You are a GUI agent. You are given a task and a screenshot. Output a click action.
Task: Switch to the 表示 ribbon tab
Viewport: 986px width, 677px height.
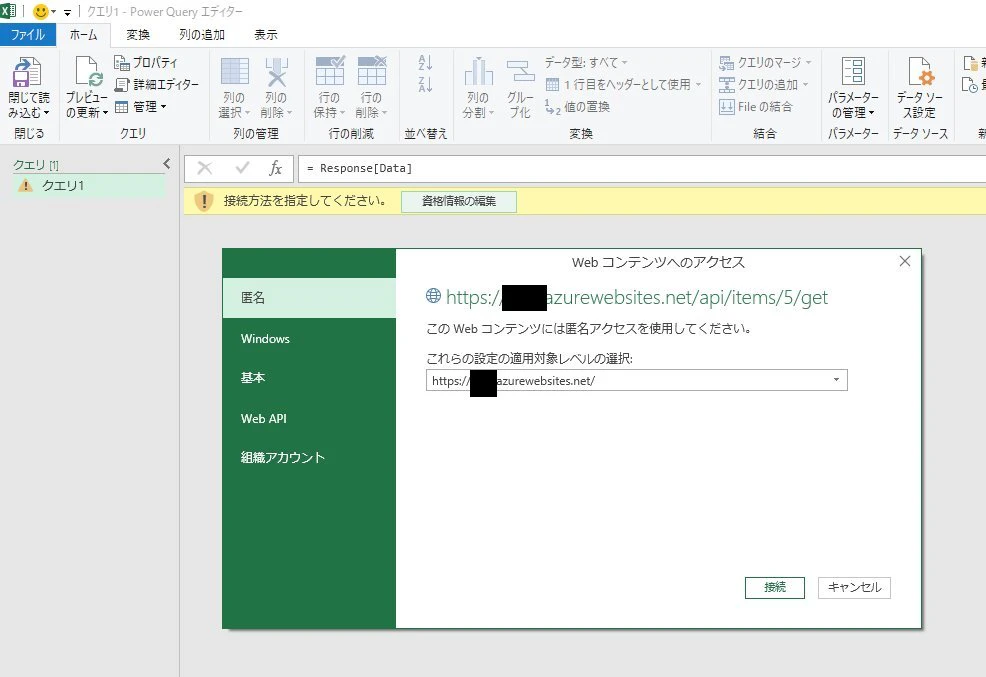click(265, 35)
